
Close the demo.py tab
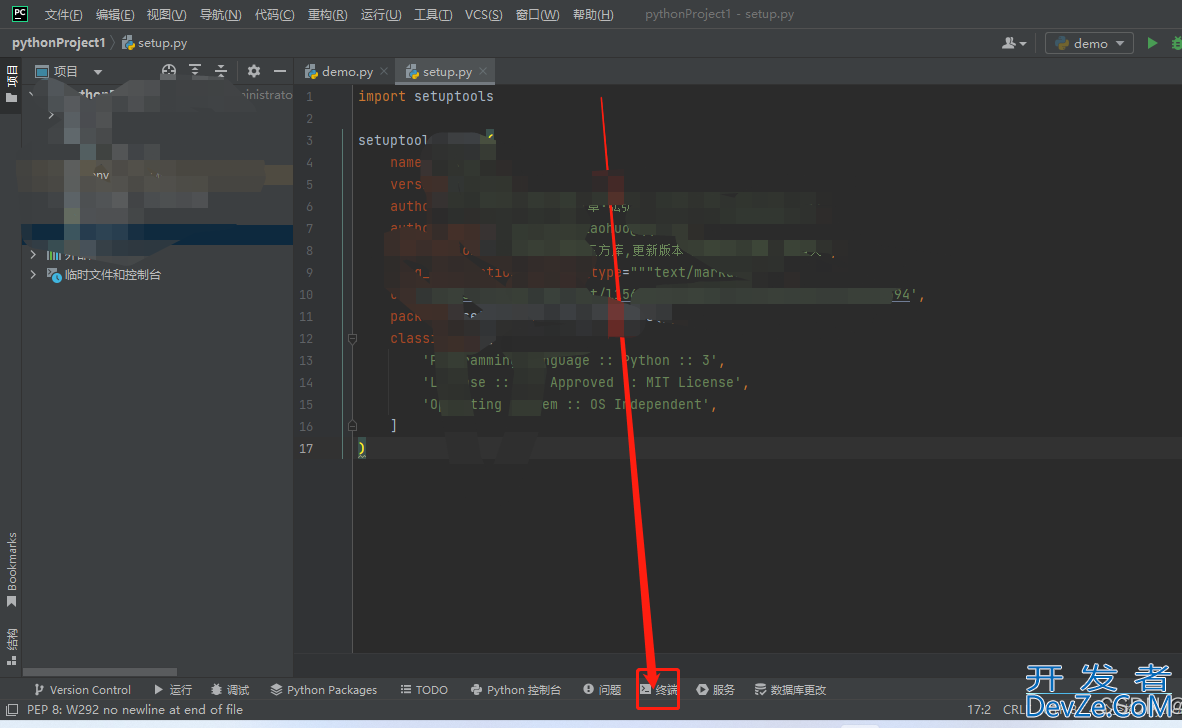pos(384,71)
